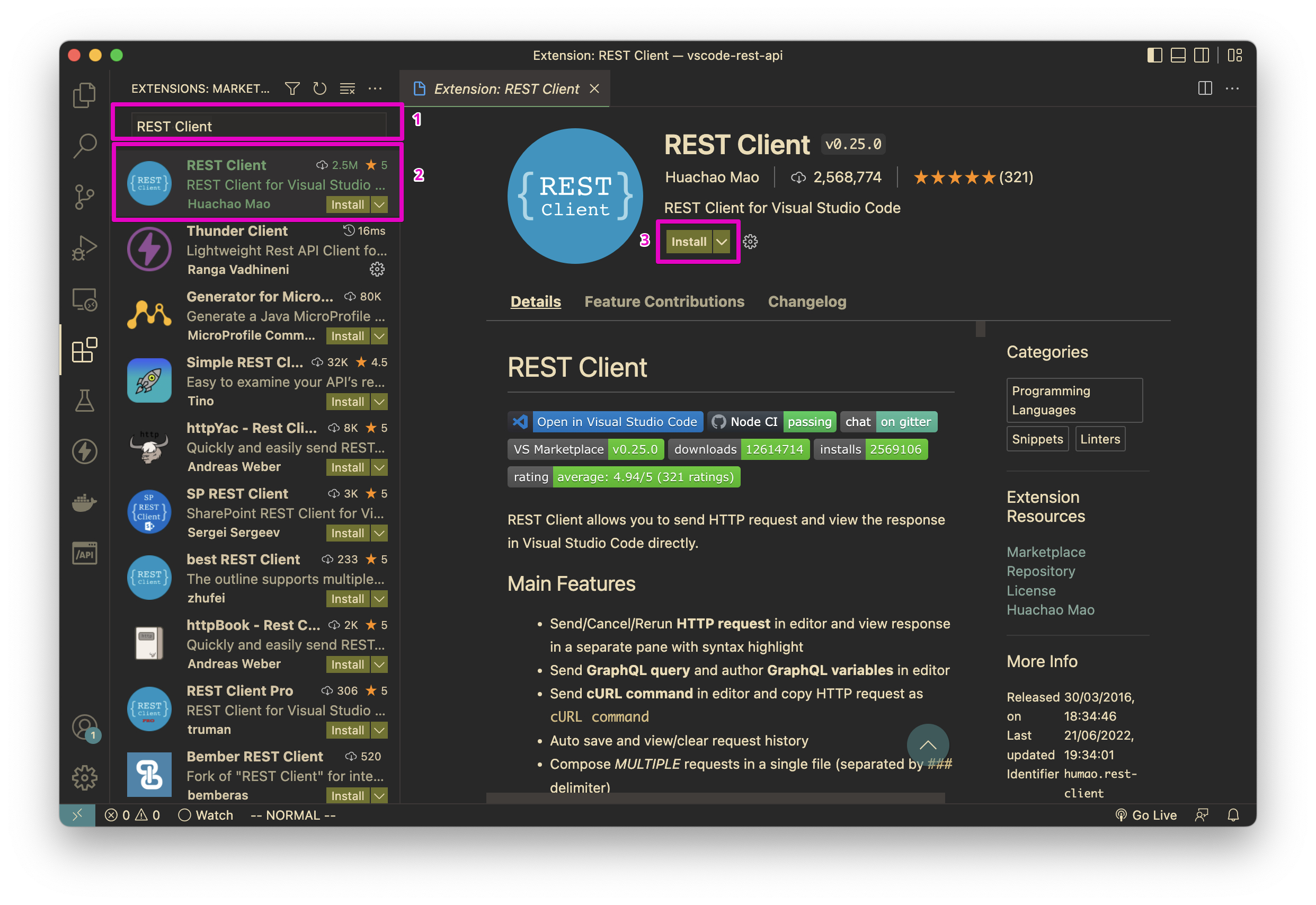Open the Repository resource link
Viewport: 1316px width, 905px height.
[1041, 571]
